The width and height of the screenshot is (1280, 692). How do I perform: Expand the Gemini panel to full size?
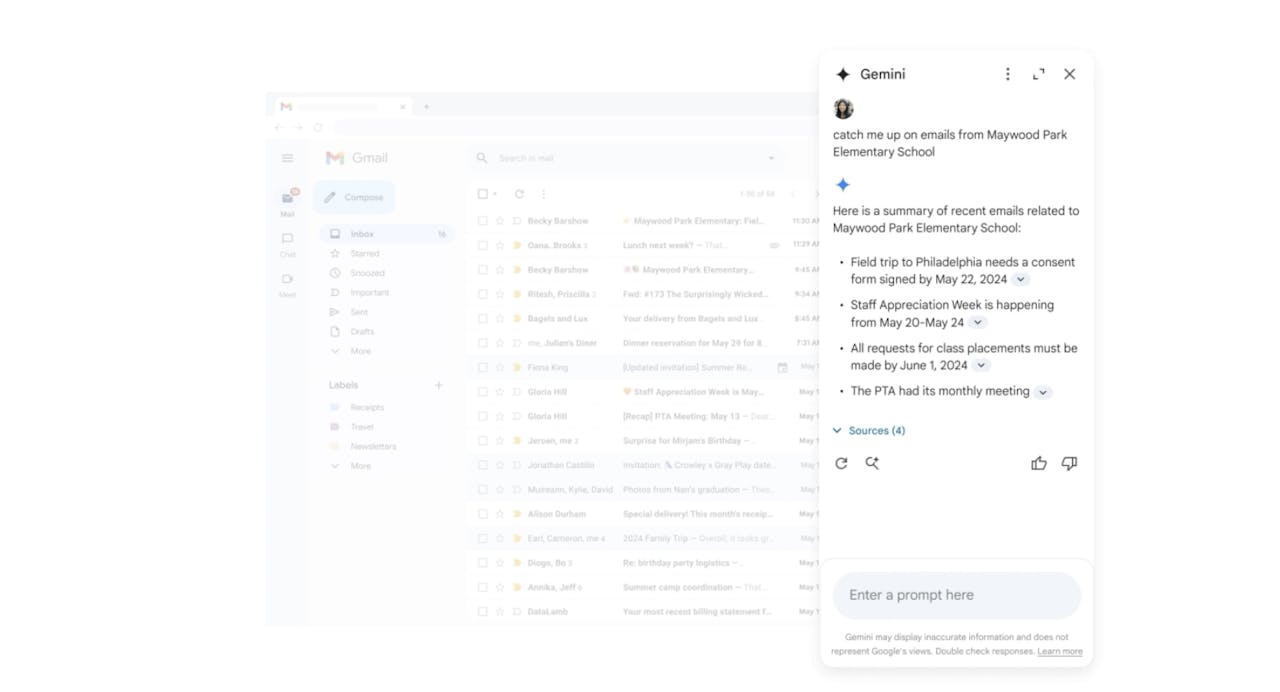coord(1038,74)
